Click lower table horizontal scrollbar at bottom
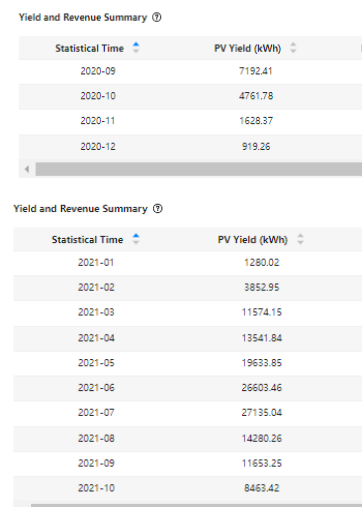362x507 pixels. [x=196, y=505]
